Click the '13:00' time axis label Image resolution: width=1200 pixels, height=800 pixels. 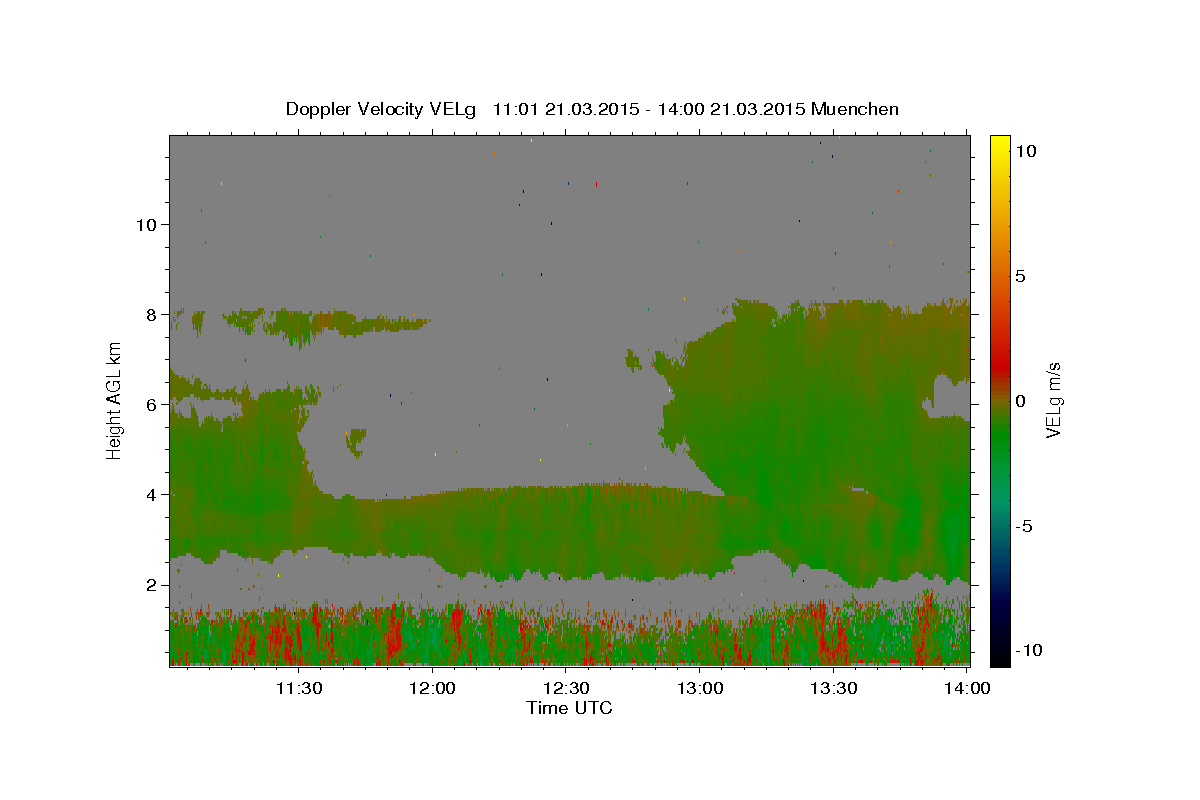tap(700, 688)
